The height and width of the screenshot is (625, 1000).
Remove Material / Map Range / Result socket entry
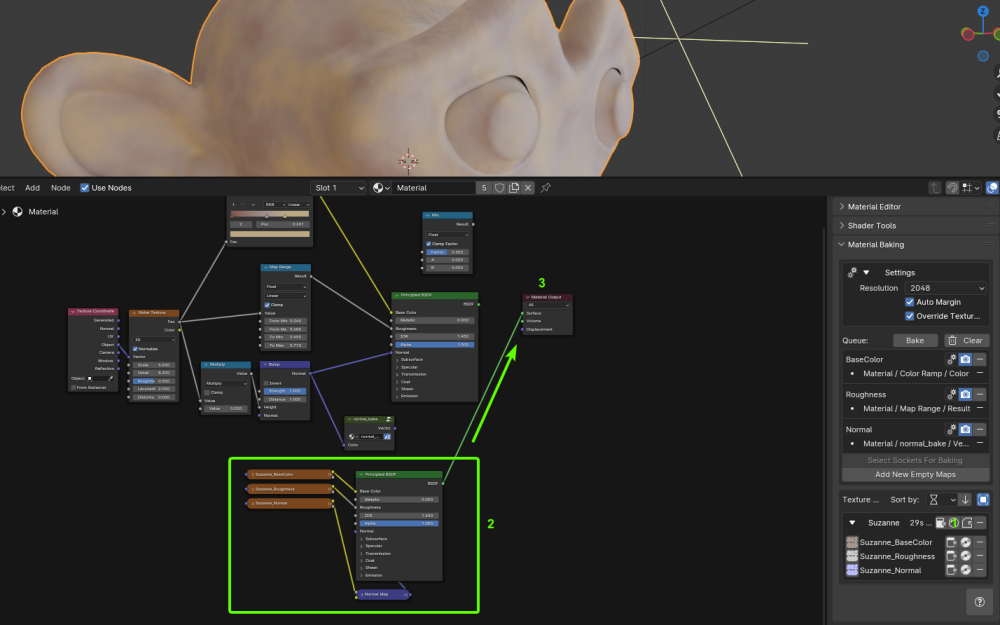tap(980, 408)
